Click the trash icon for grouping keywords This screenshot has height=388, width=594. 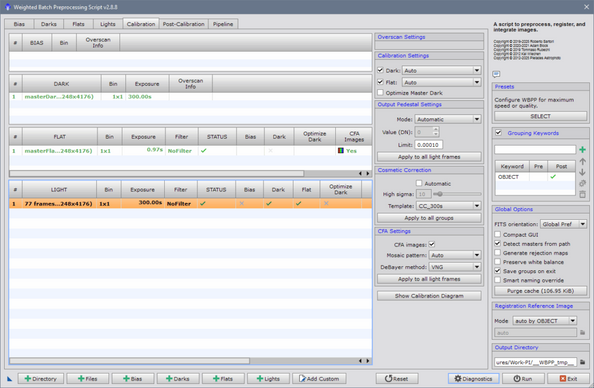click(582, 194)
